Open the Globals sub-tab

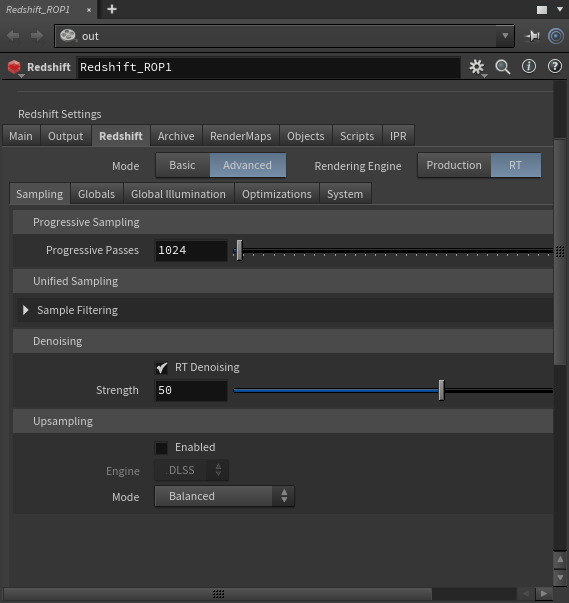[x=96, y=194]
